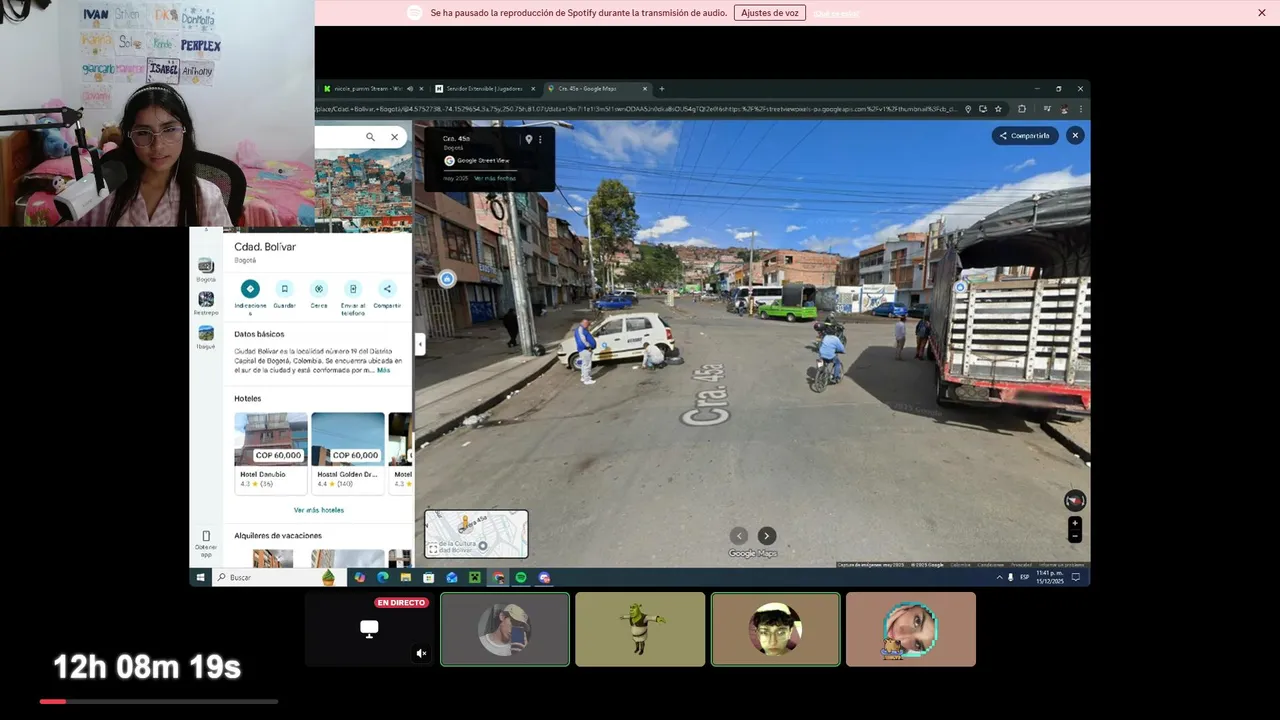Click Ver más hoteles link
Image resolution: width=1280 pixels, height=720 pixels.
[319, 510]
